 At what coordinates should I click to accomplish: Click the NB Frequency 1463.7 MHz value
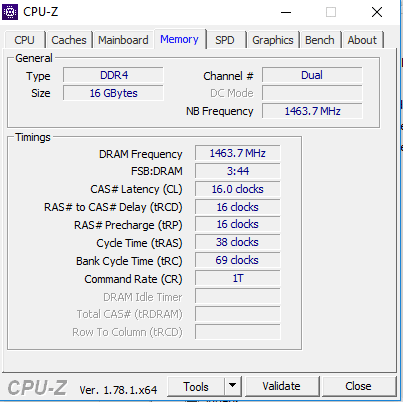click(312, 111)
